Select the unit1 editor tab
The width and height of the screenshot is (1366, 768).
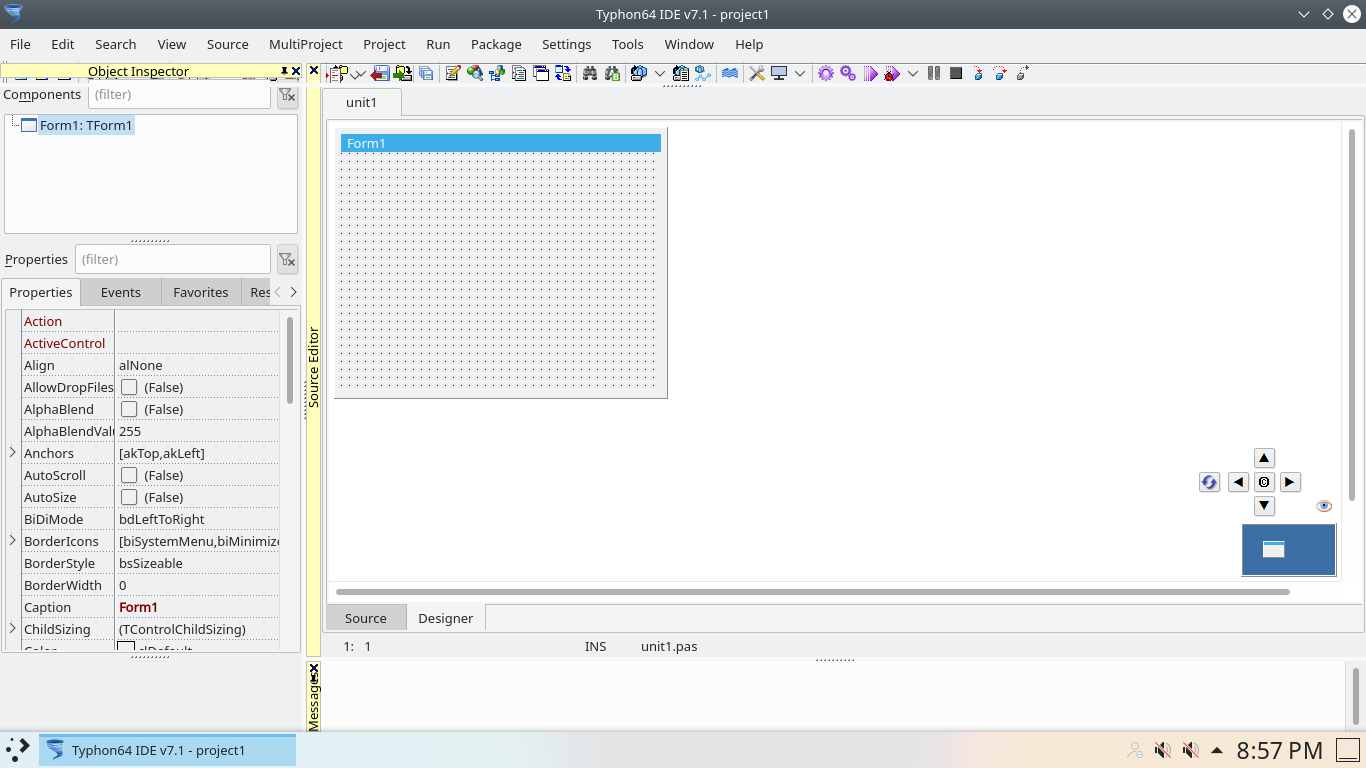[362, 102]
